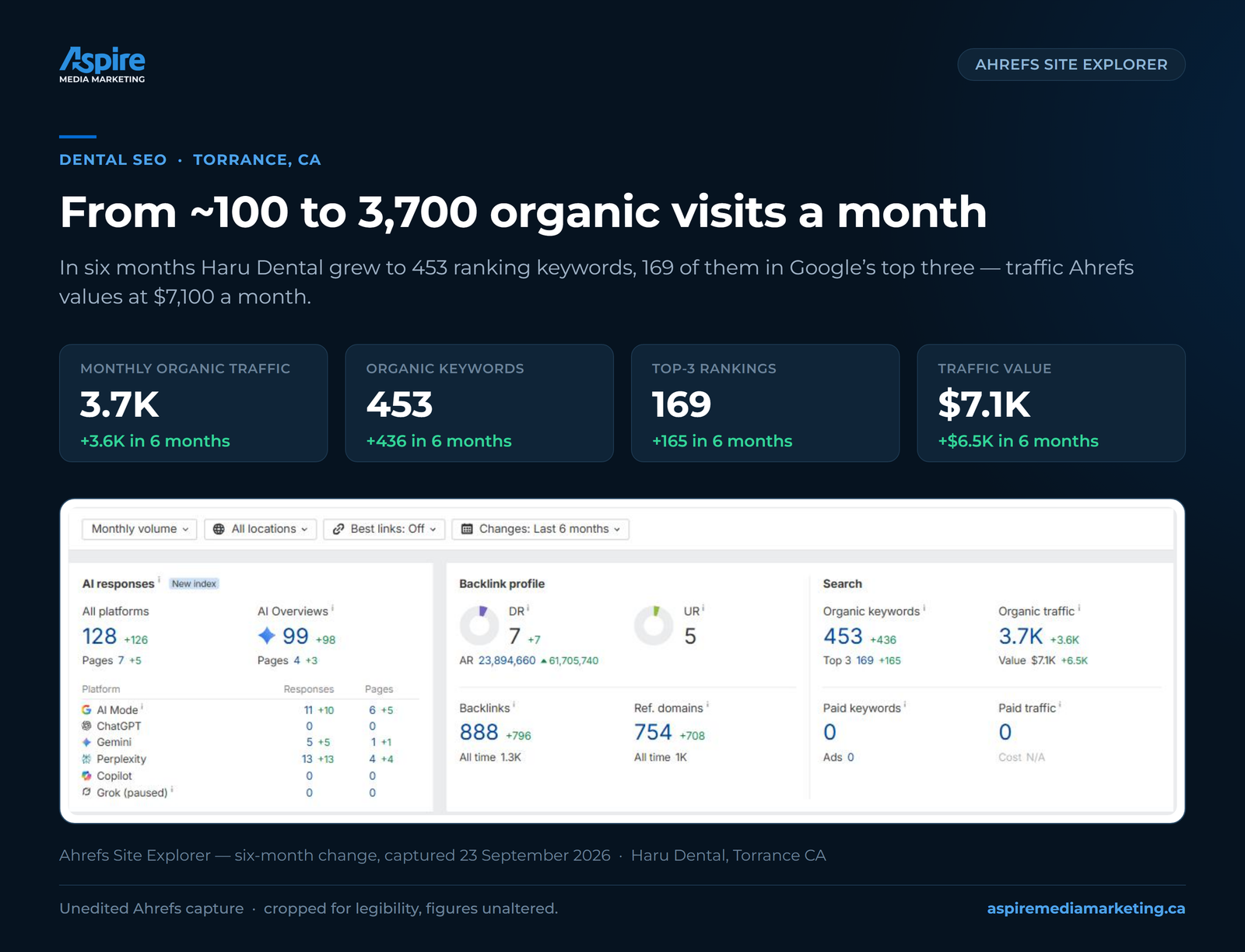Click the 'DENTAL SEO · TORRANCE, CA' tagline
1245x952 pixels.
coord(190,159)
